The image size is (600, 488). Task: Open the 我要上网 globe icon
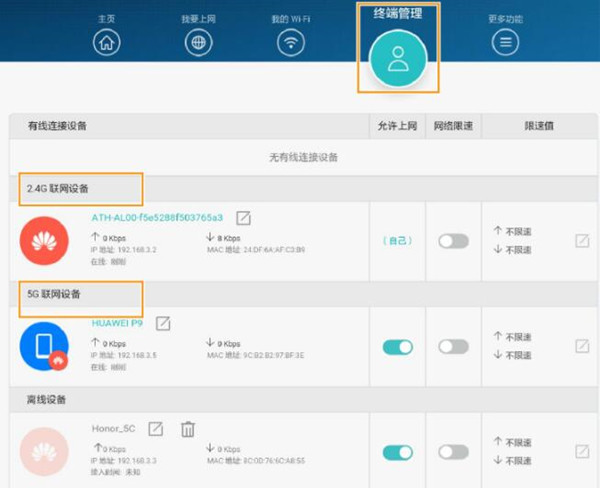(198, 42)
